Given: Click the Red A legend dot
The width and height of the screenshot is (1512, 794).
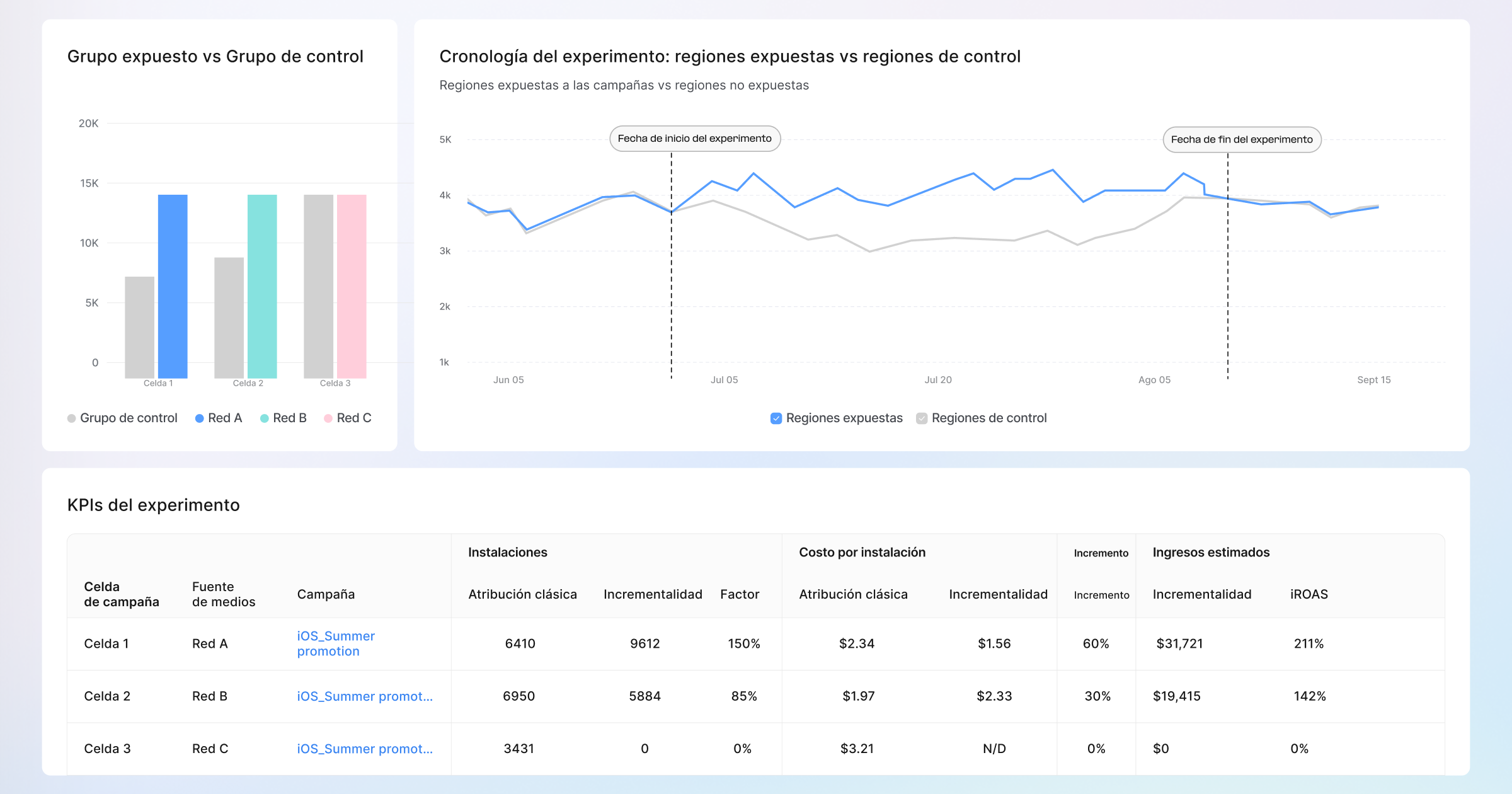Looking at the screenshot, I should click(x=199, y=418).
